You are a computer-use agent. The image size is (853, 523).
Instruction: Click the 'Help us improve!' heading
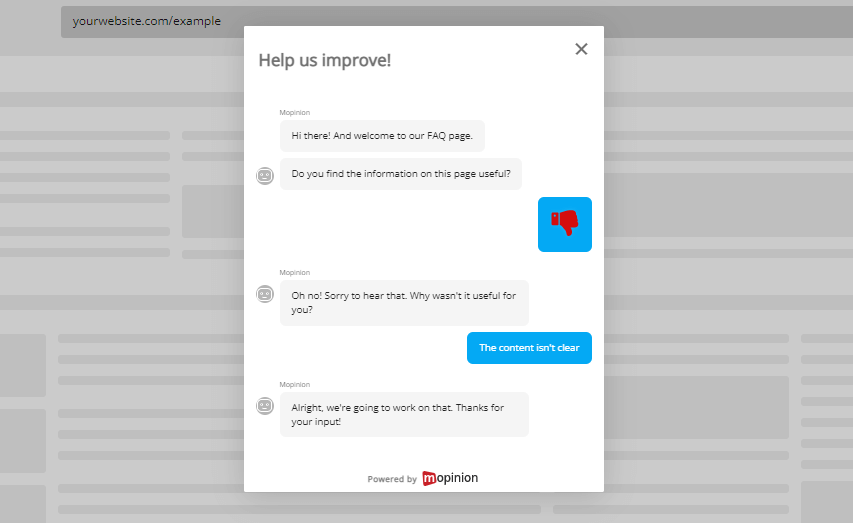coord(325,60)
